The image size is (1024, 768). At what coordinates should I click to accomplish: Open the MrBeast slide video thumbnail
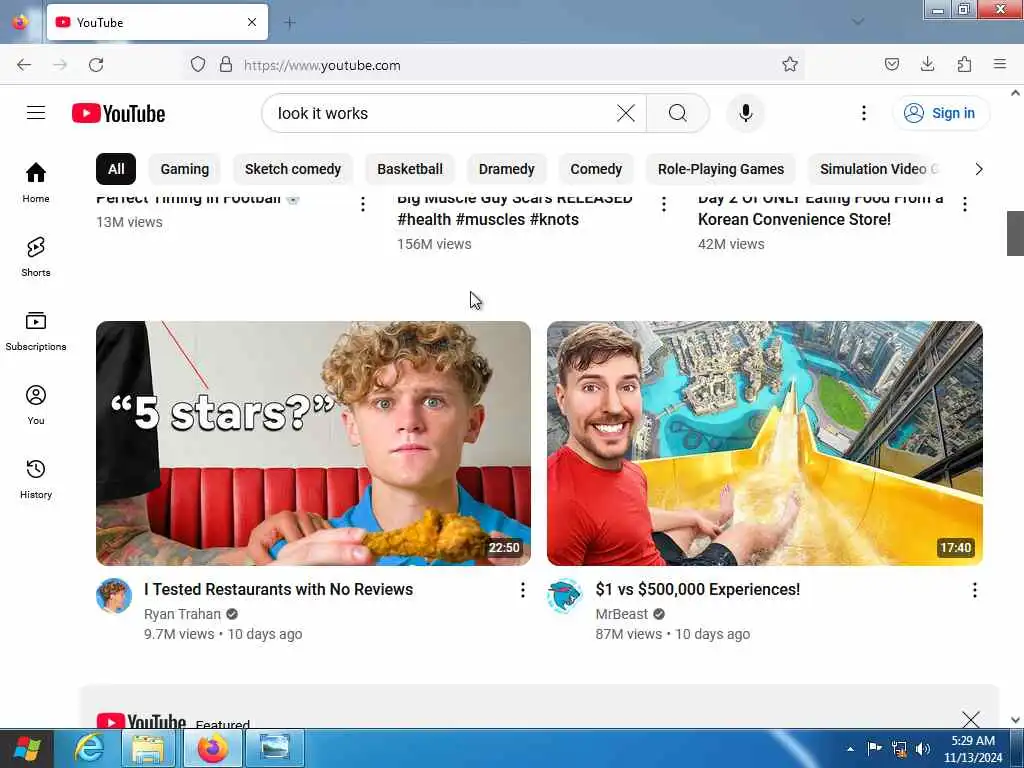(x=765, y=443)
